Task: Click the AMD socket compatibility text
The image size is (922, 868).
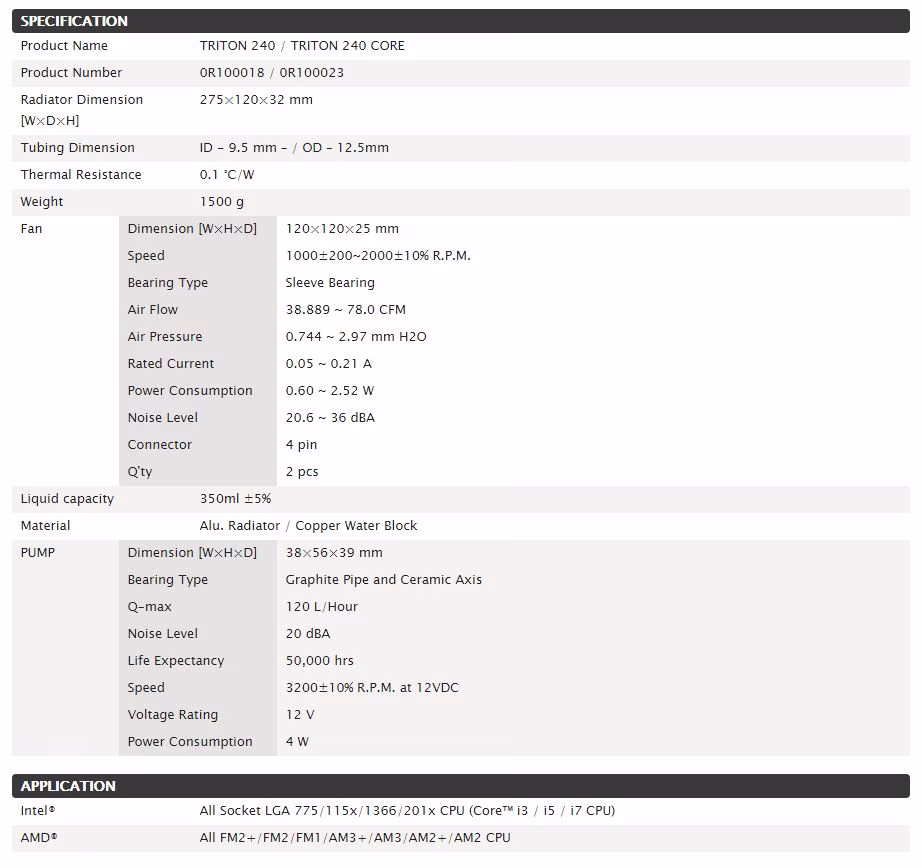Action: [355, 838]
